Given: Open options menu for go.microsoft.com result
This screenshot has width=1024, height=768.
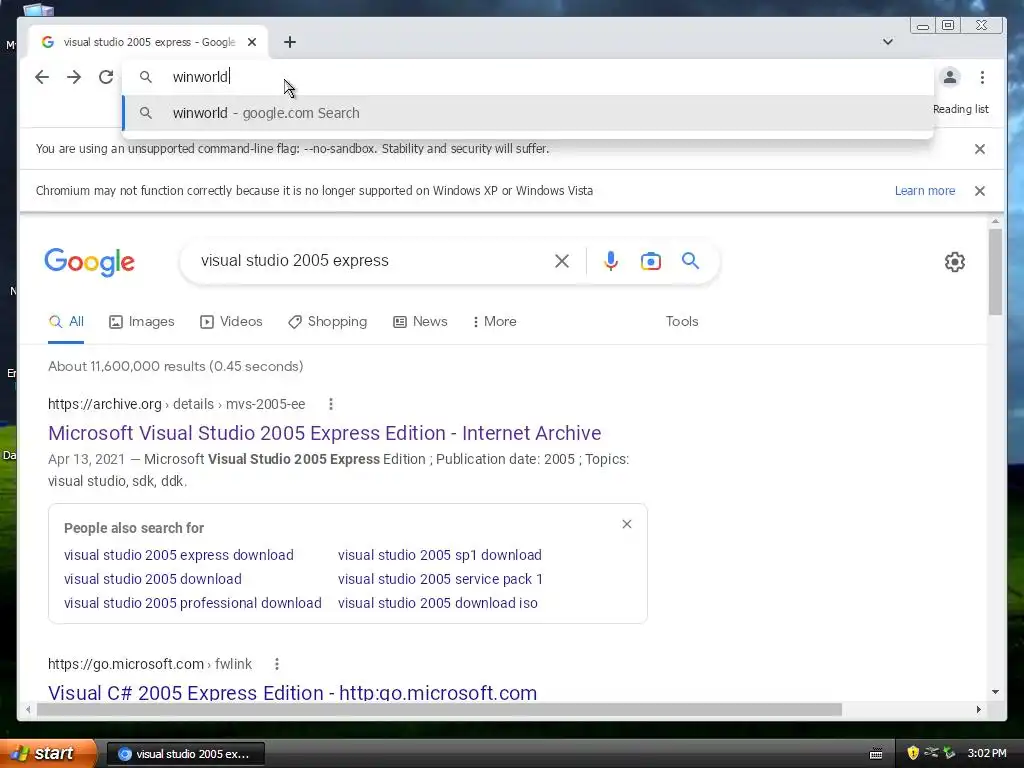Looking at the screenshot, I should pos(277,664).
